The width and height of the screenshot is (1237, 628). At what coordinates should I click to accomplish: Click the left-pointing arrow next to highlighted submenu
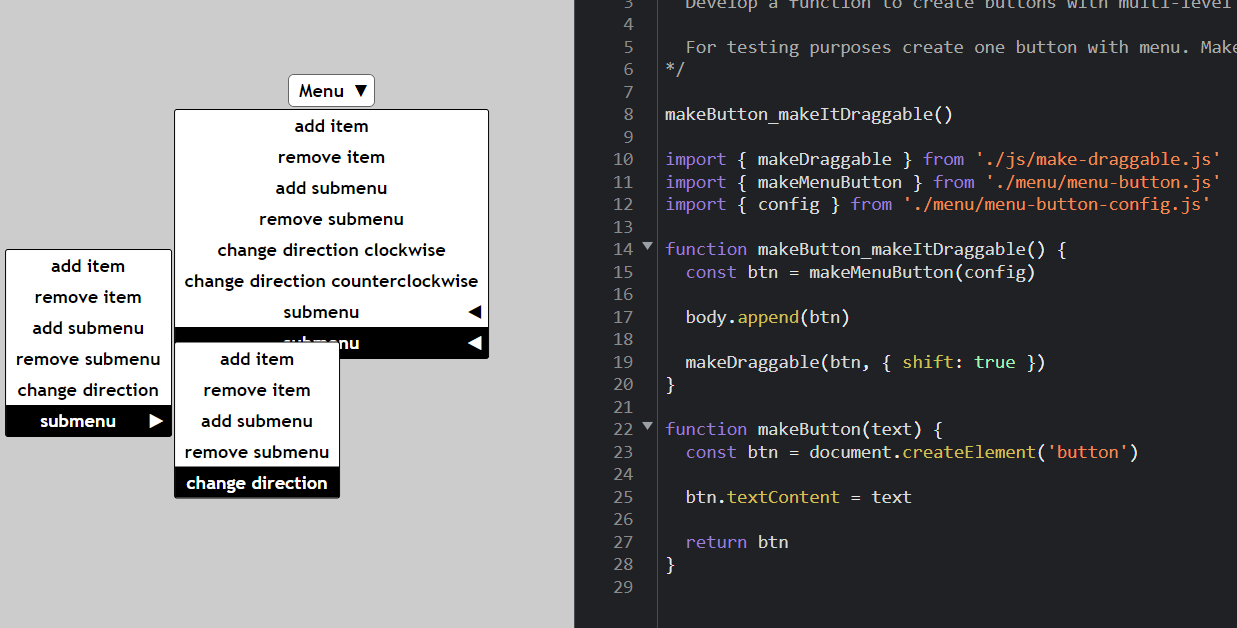point(475,343)
